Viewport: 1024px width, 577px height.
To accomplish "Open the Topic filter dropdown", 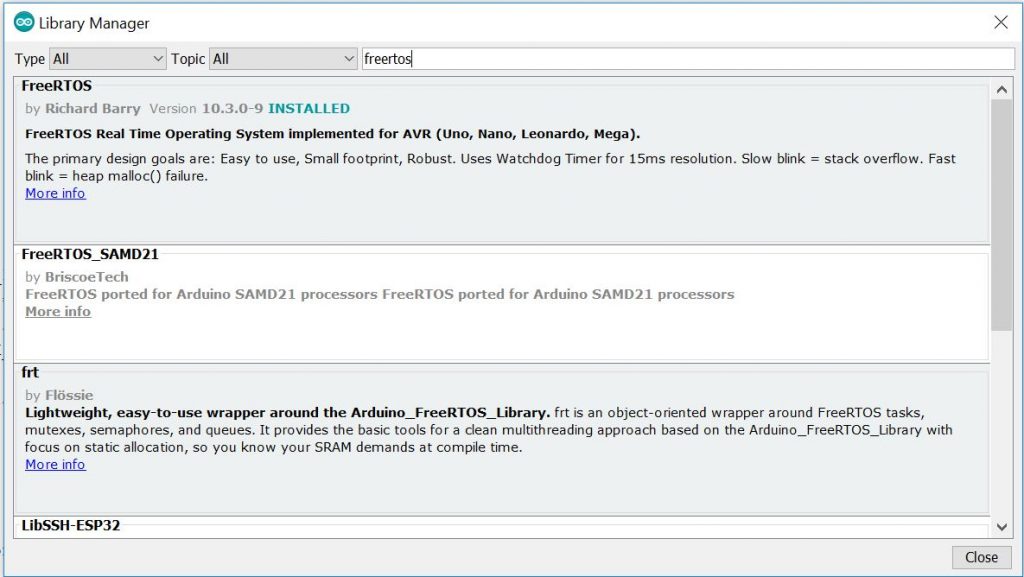I will (283, 59).
